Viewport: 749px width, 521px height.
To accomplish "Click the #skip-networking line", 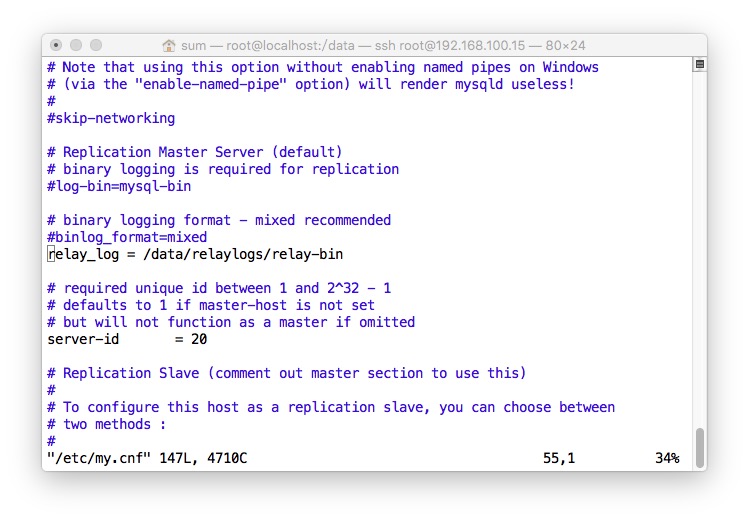I will click(x=111, y=118).
